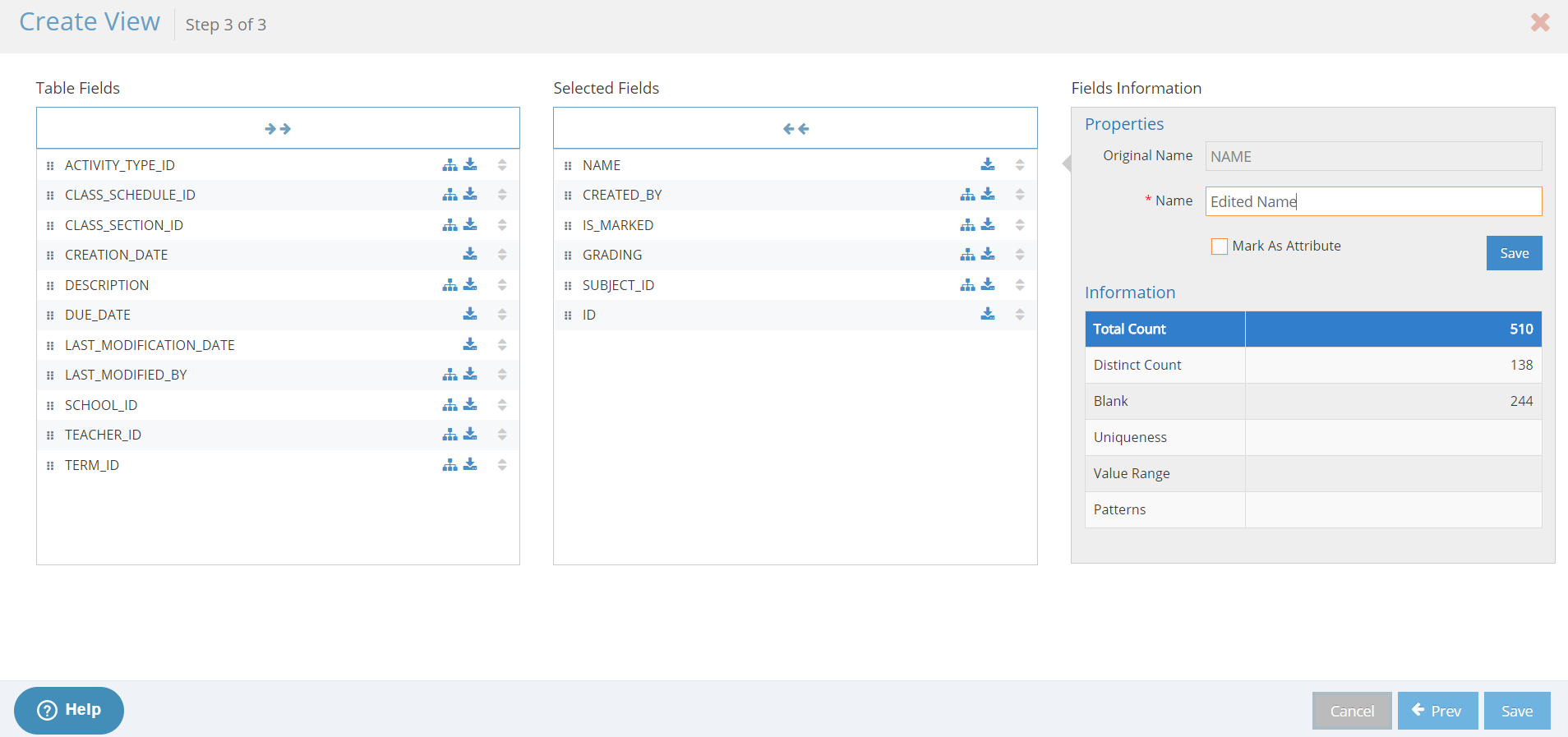
Task: Click the download icon for DUE_DATE
Action: [x=470, y=315]
